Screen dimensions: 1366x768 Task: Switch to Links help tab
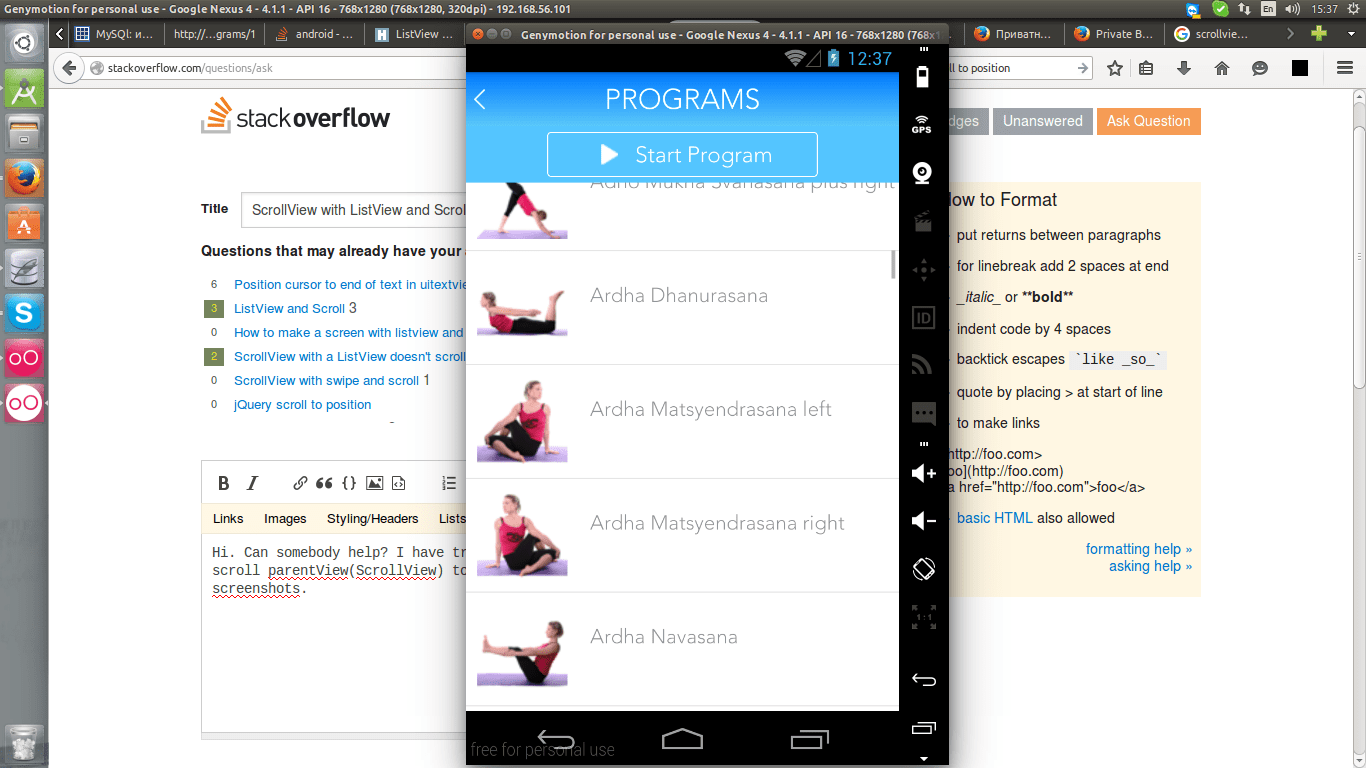(228, 518)
